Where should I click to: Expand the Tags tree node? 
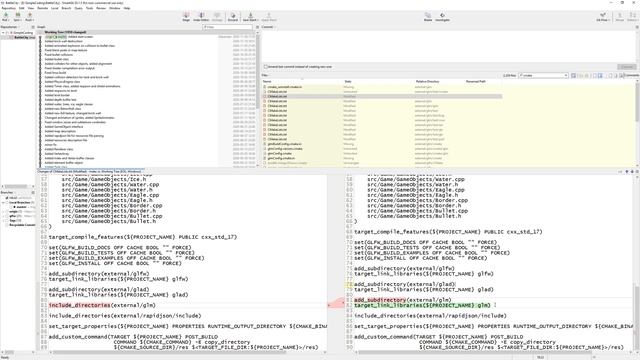[x=3, y=220]
